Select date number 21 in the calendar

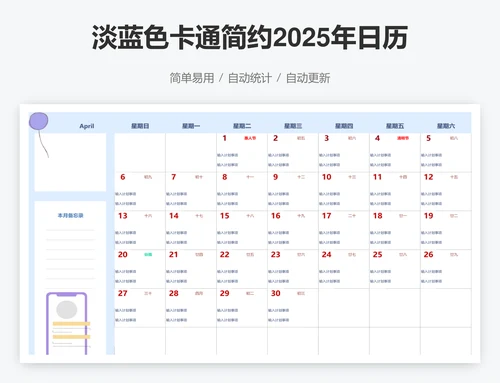coord(174,254)
